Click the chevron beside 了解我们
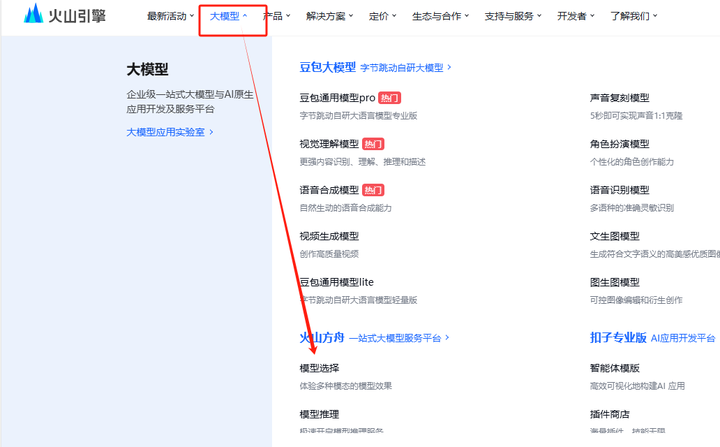 (655, 16)
